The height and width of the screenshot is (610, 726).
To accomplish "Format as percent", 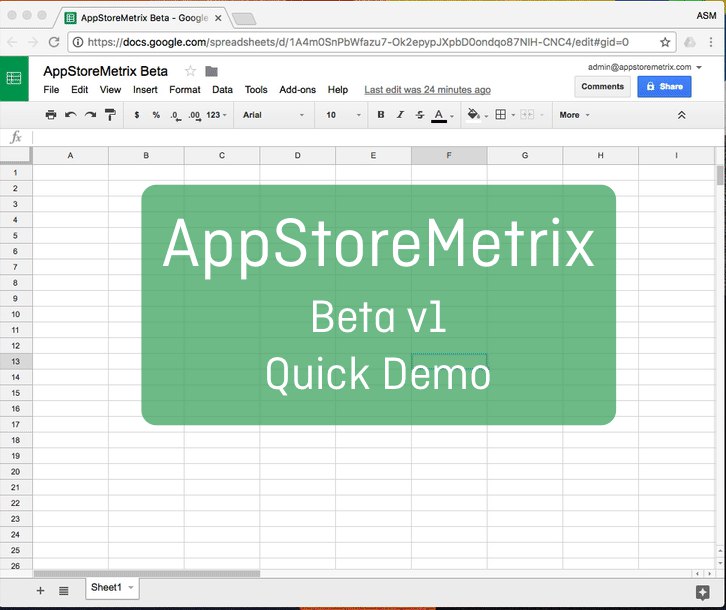I will (x=156, y=115).
